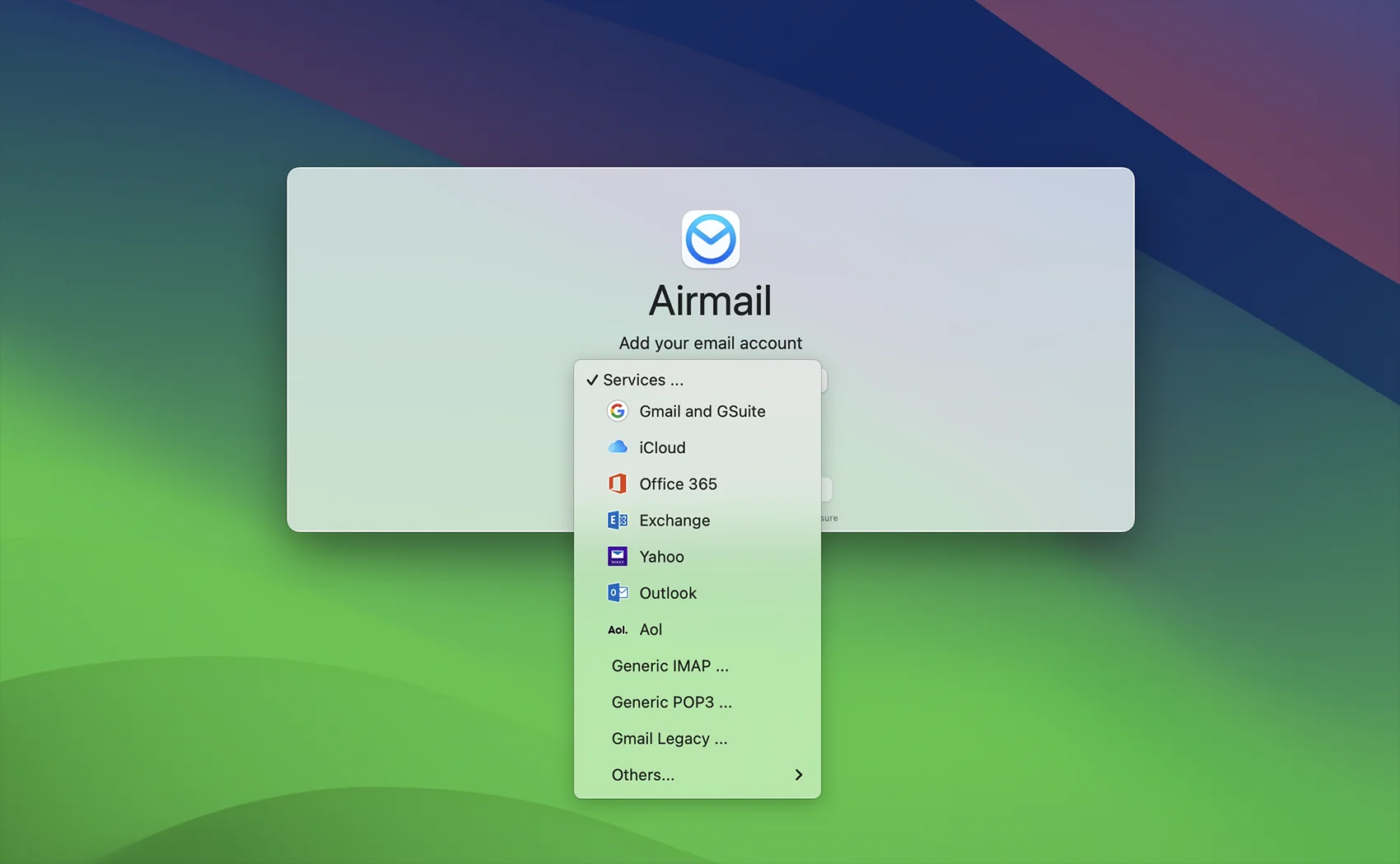Click the Airmail title text
The height and width of the screenshot is (864, 1400).
(710, 301)
